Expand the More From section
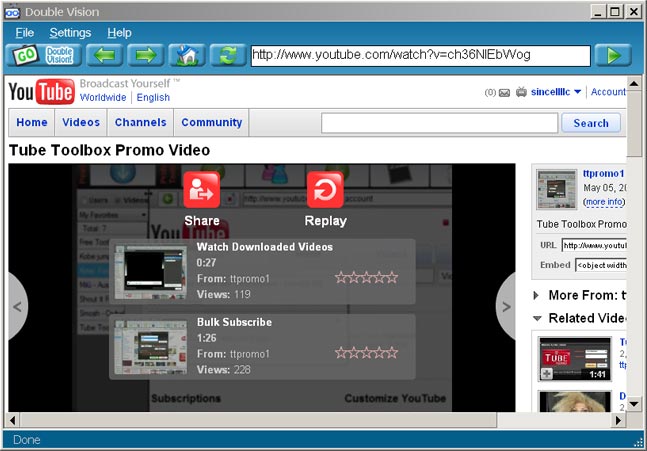 (x=536, y=295)
